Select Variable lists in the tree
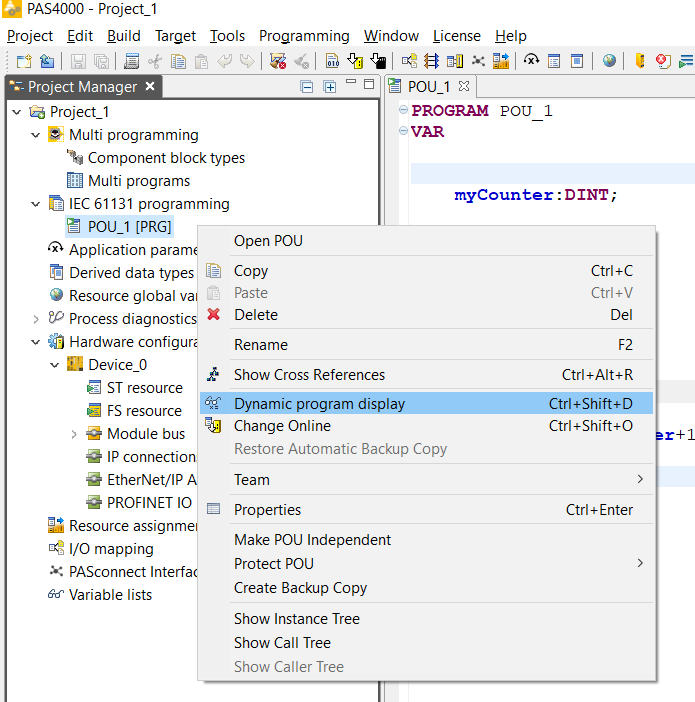 click(x=101, y=595)
